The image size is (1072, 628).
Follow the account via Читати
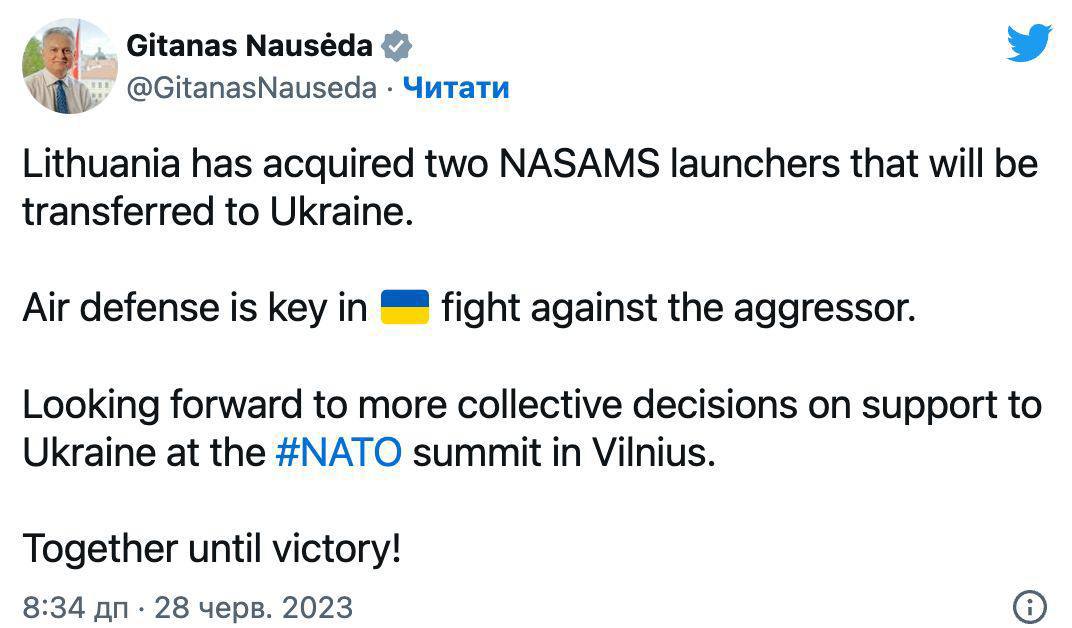tap(456, 88)
